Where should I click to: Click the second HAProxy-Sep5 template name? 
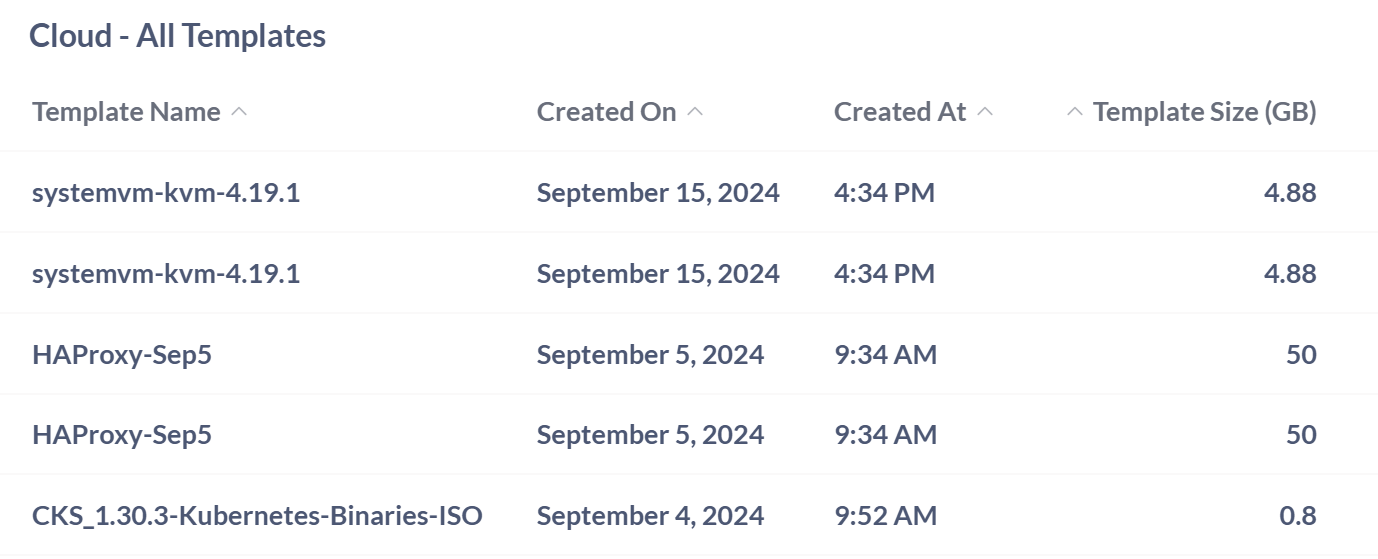(122, 435)
